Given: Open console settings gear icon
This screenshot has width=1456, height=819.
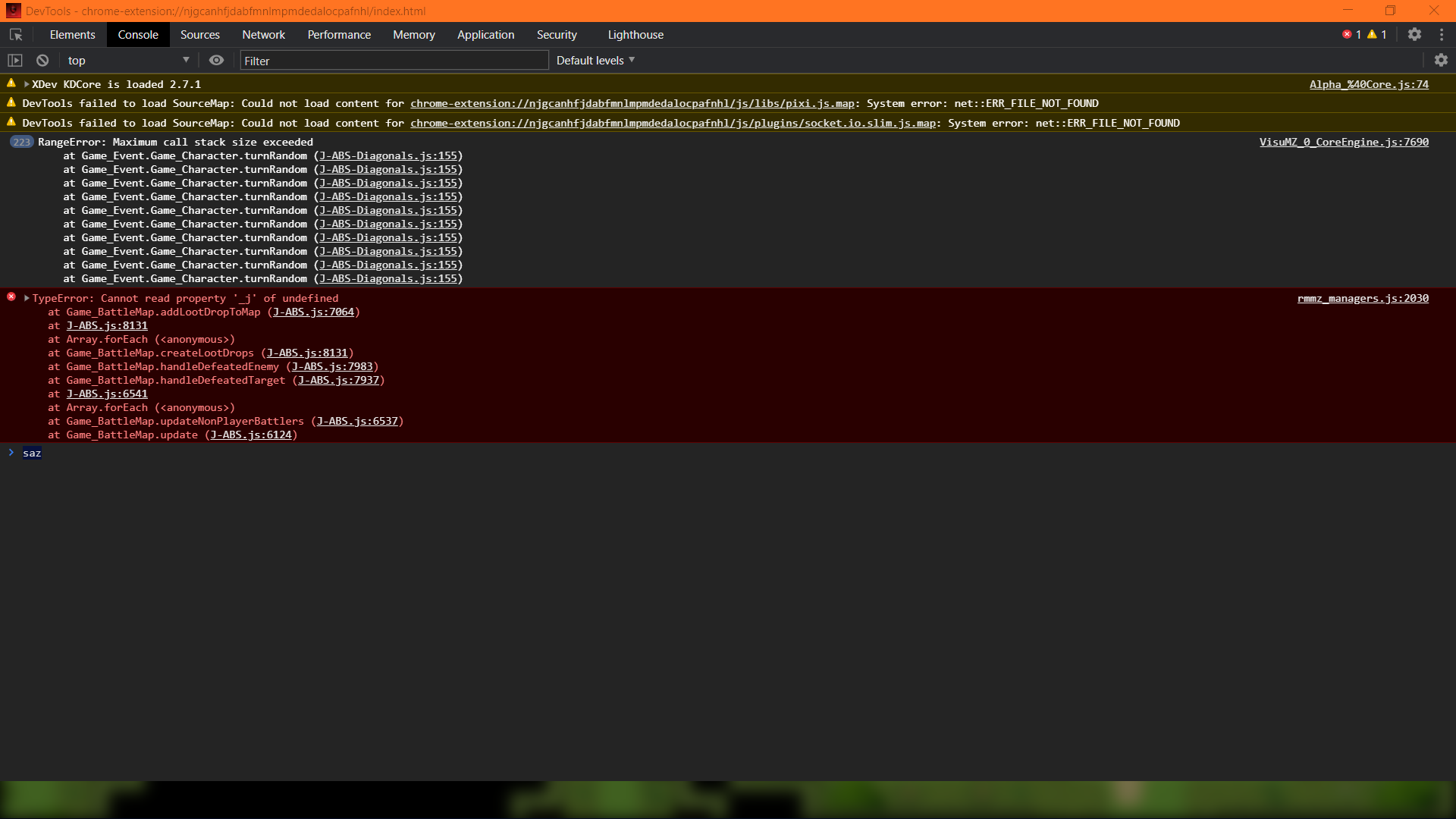Looking at the screenshot, I should [1441, 61].
